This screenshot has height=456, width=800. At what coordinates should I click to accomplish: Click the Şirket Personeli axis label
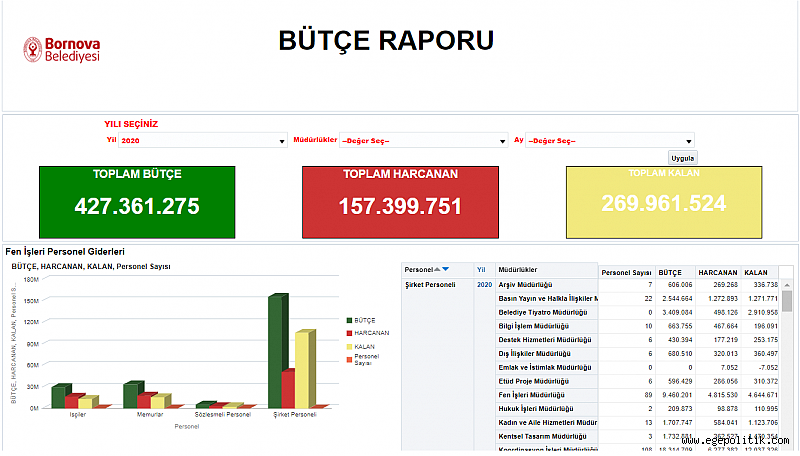[295, 415]
